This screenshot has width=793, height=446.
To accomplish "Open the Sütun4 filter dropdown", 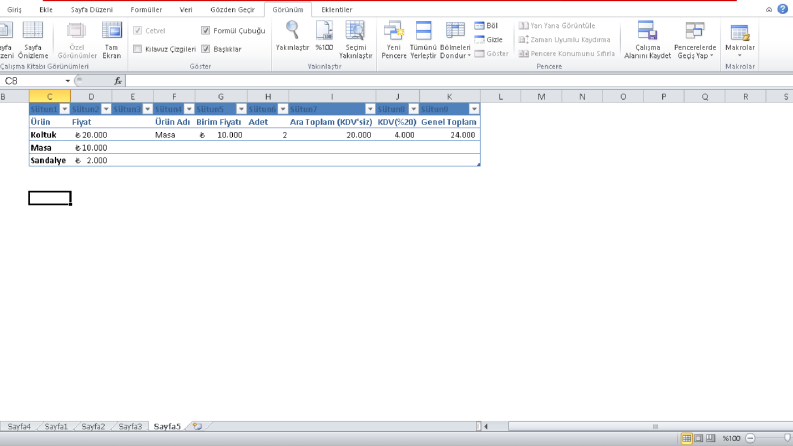I will coord(189,109).
